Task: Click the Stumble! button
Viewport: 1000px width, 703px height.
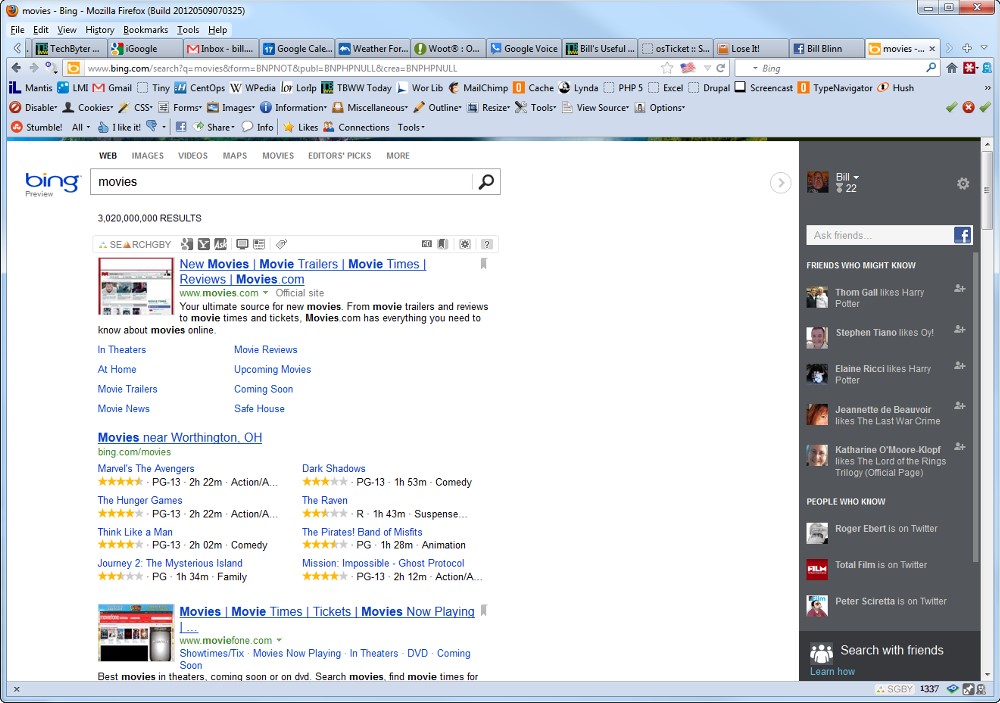Action: tap(37, 127)
